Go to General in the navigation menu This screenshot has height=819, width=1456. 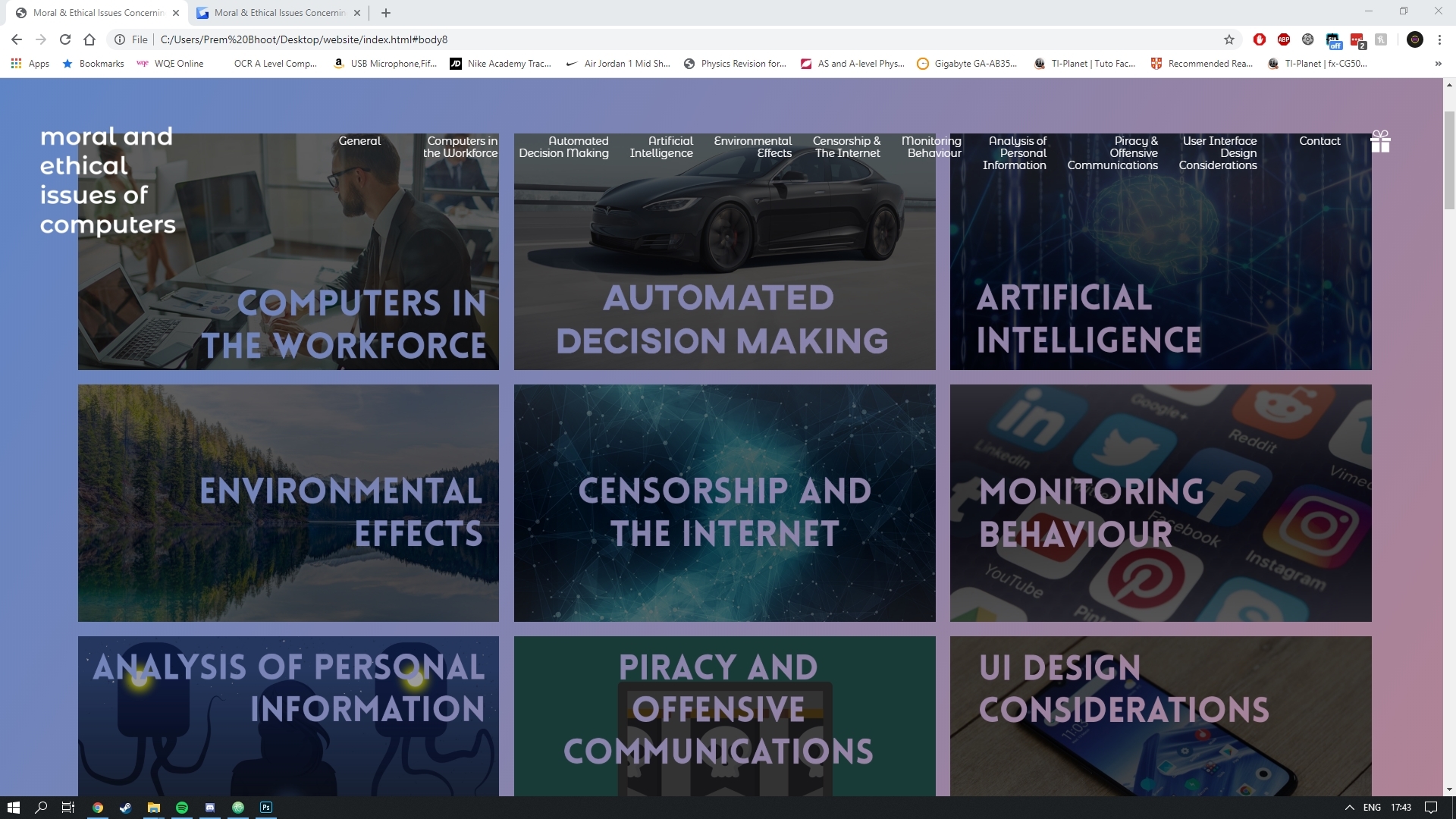click(x=359, y=141)
